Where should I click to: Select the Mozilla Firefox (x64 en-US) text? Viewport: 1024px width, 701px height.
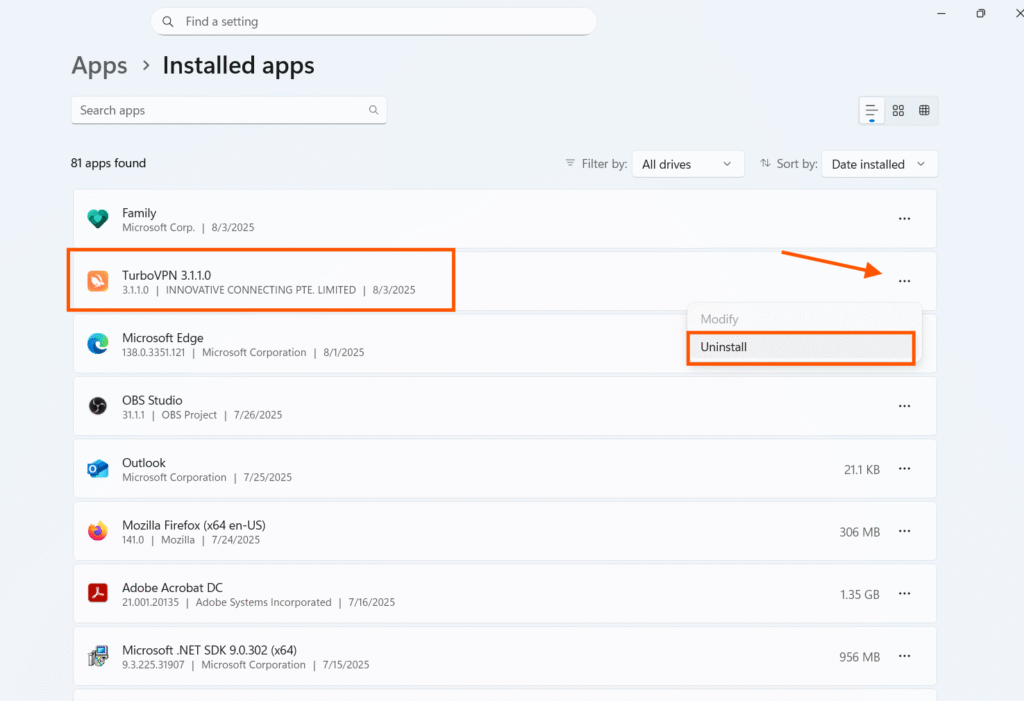pos(194,525)
